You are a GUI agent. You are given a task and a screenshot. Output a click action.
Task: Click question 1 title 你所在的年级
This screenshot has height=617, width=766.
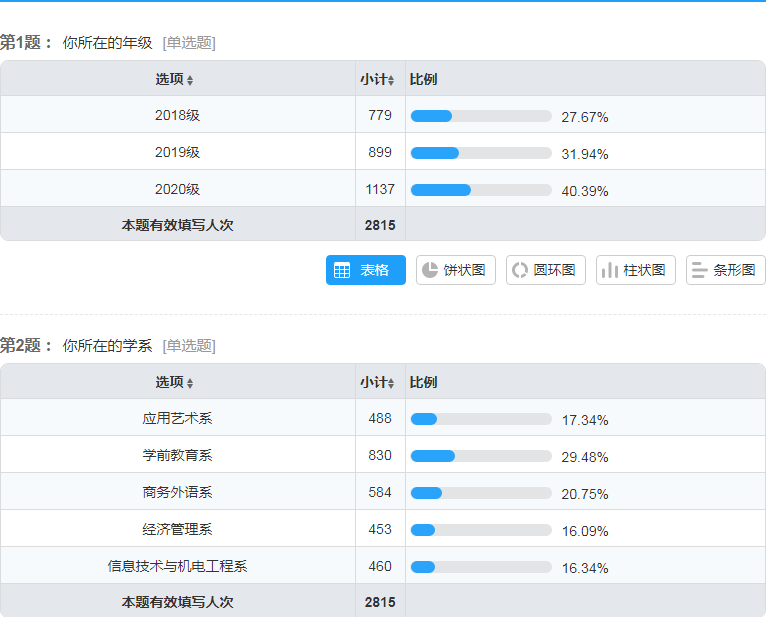[x=107, y=43]
